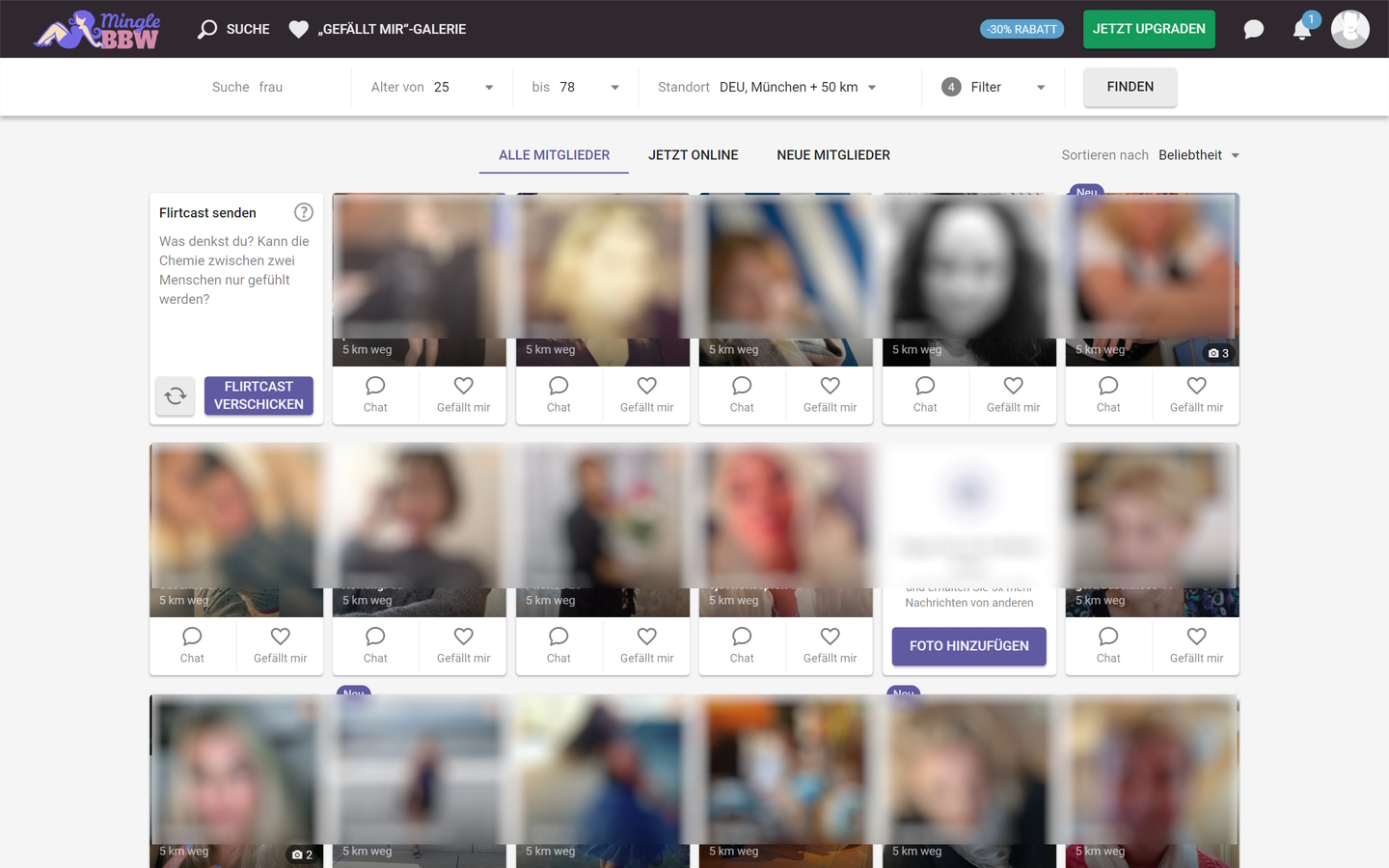Switch to the Neue Mitglieder tab
Screen dimensions: 1389x868
pos(832,155)
